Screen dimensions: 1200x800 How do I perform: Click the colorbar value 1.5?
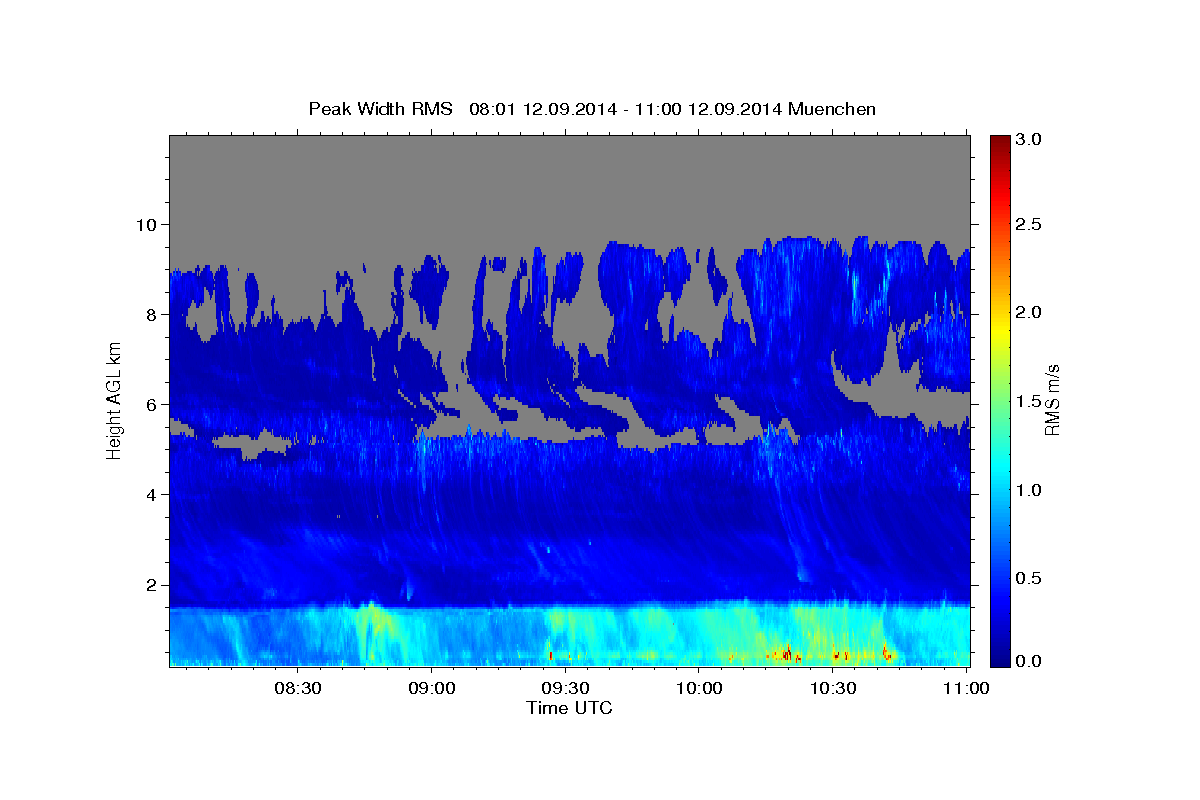1029,401
